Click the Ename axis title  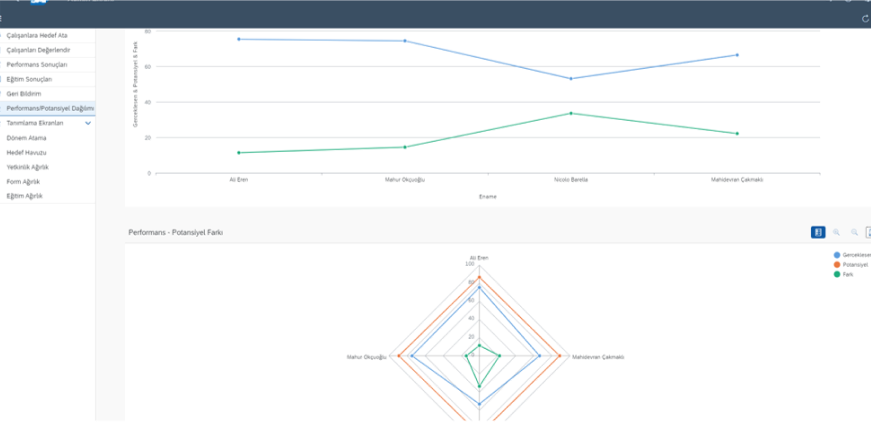(488, 197)
